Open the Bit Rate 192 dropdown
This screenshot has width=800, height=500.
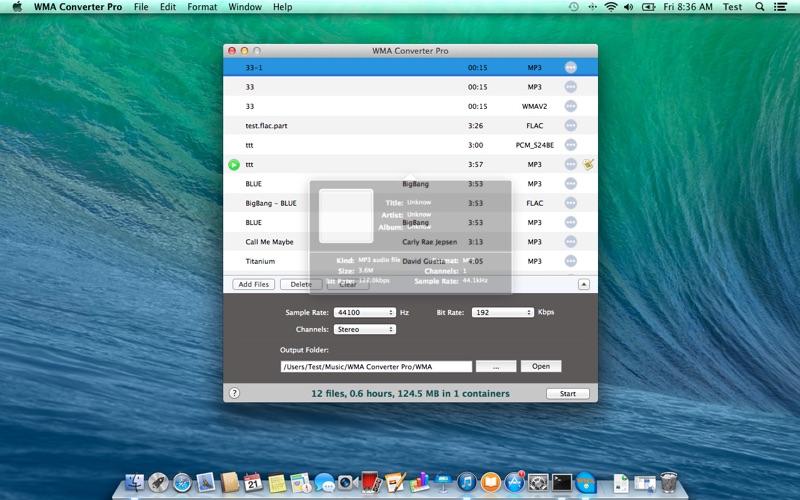(x=503, y=312)
